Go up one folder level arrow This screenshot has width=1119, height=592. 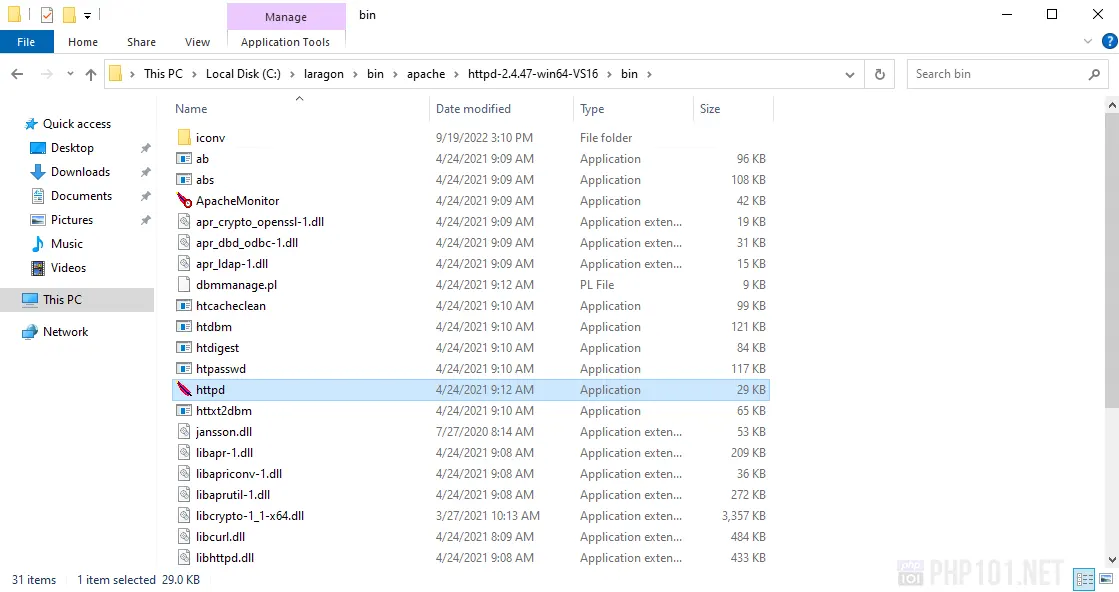pos(91,74)
